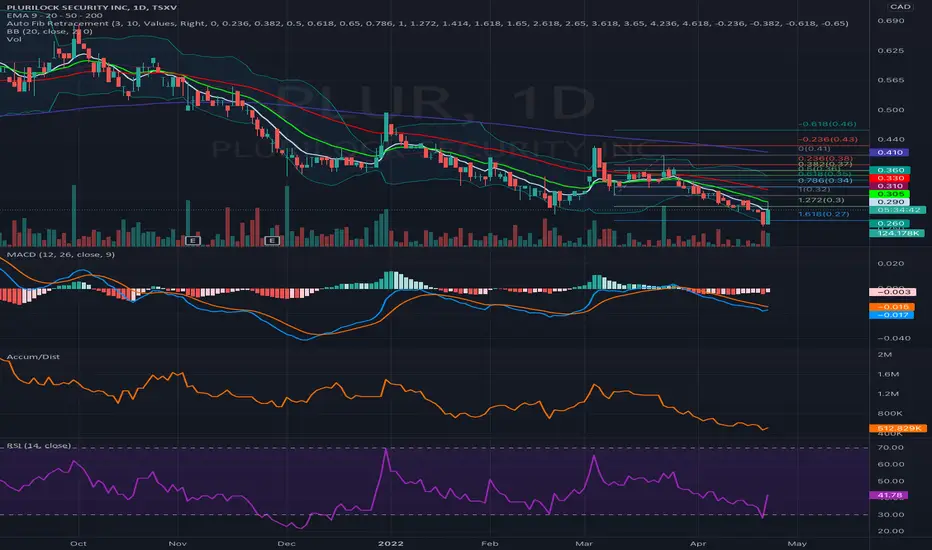The height and width of the screenshot is (550, 932).
Task: Click the first earnings E marker near November
Action: pos(193,240)
